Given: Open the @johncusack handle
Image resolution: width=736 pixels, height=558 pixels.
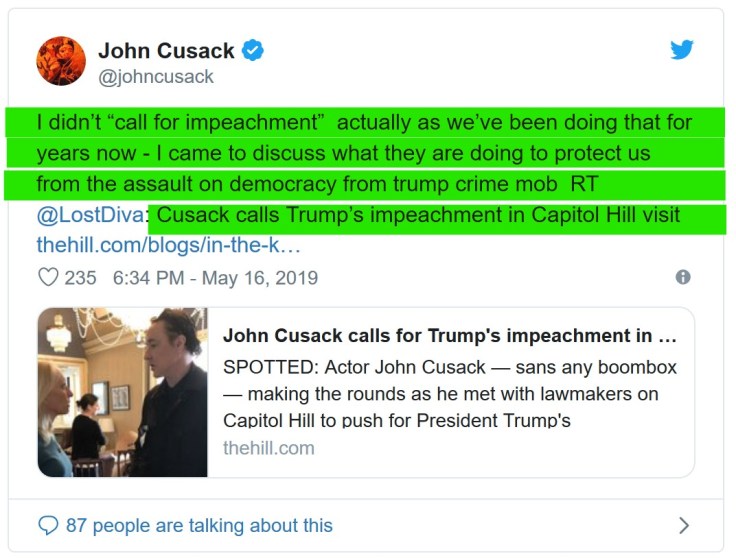Looking at the screenshot, I should pos(155,76).
